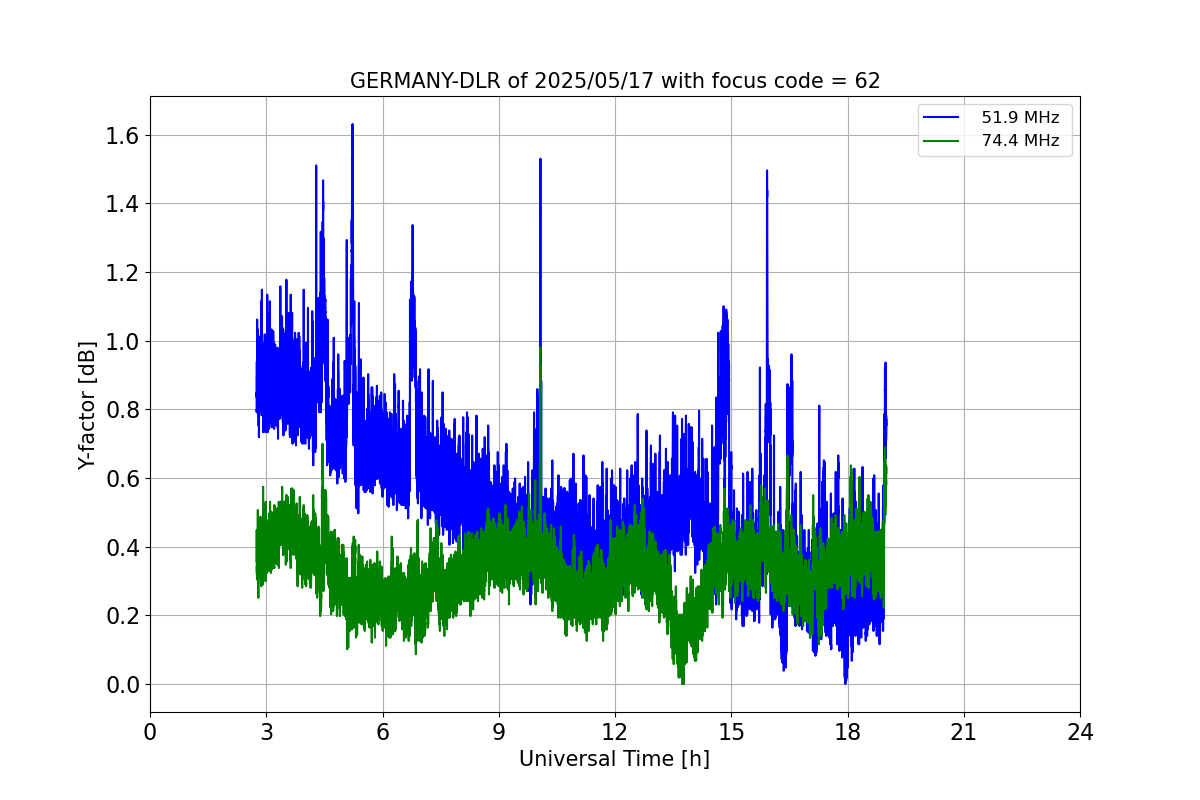Click the Universal Time [h] axis label

[x=614, y=759]
